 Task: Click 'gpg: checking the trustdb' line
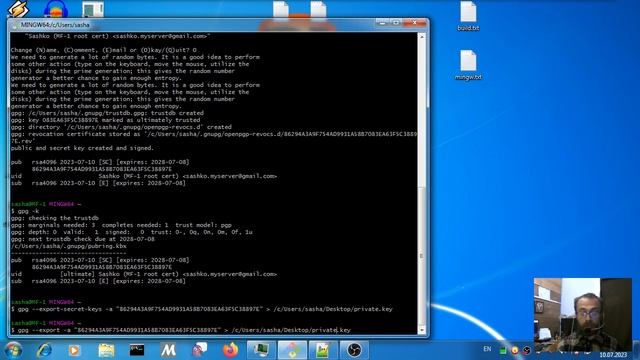[55, 218]
